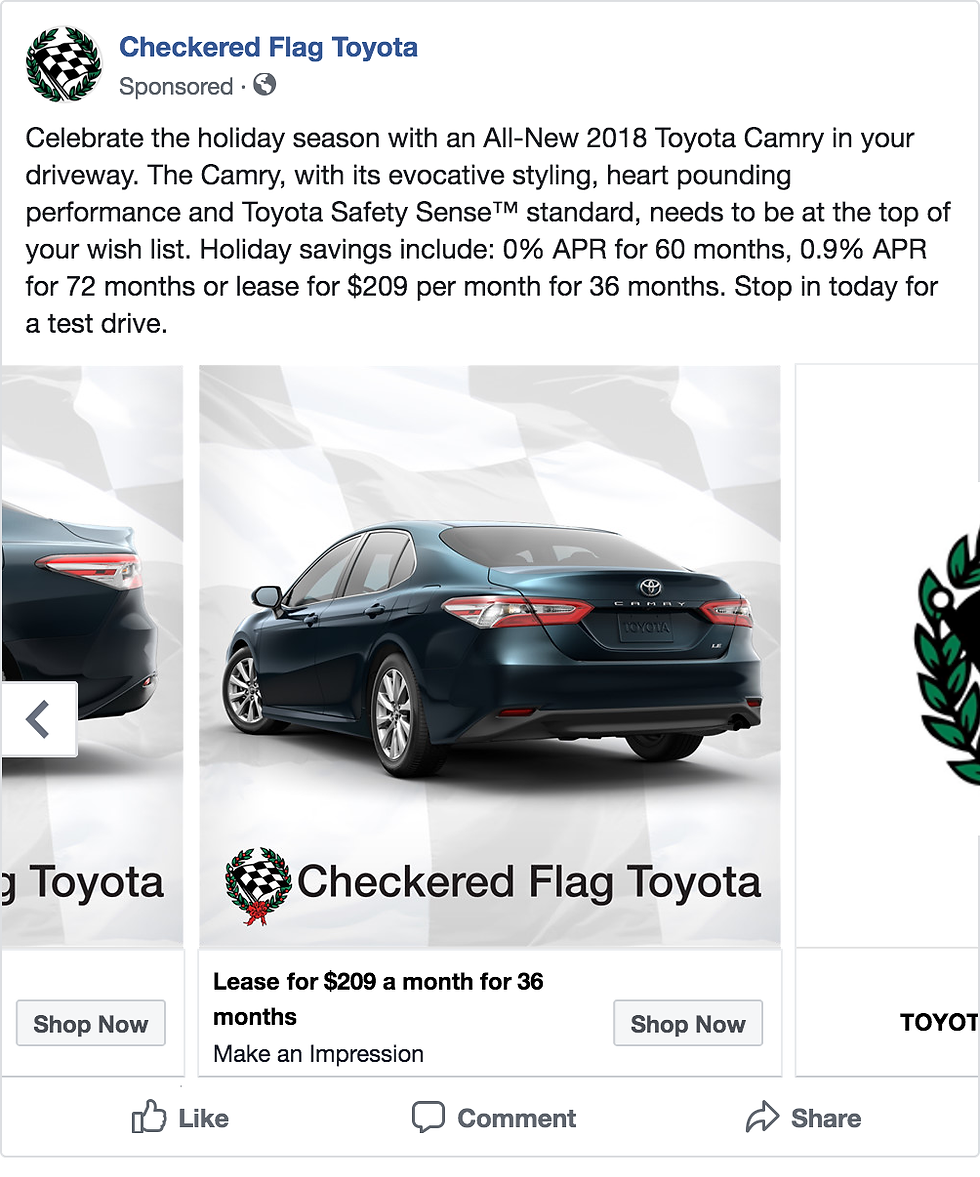
Task: Go to previous carousel card with left chevron
Action: click(x=38, y=719)
